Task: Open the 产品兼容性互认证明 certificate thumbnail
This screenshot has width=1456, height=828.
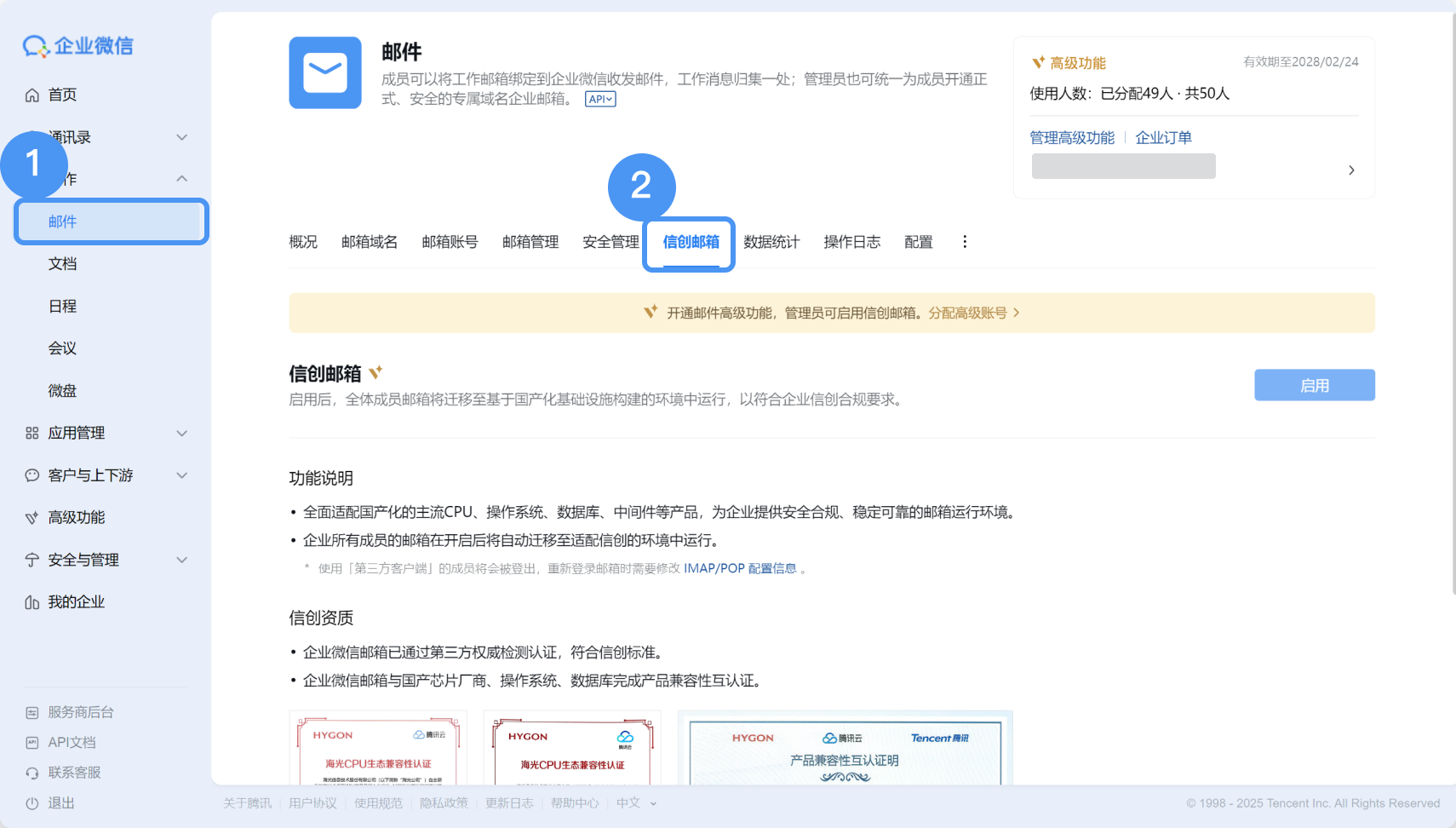Action: (x=846, y=748)
